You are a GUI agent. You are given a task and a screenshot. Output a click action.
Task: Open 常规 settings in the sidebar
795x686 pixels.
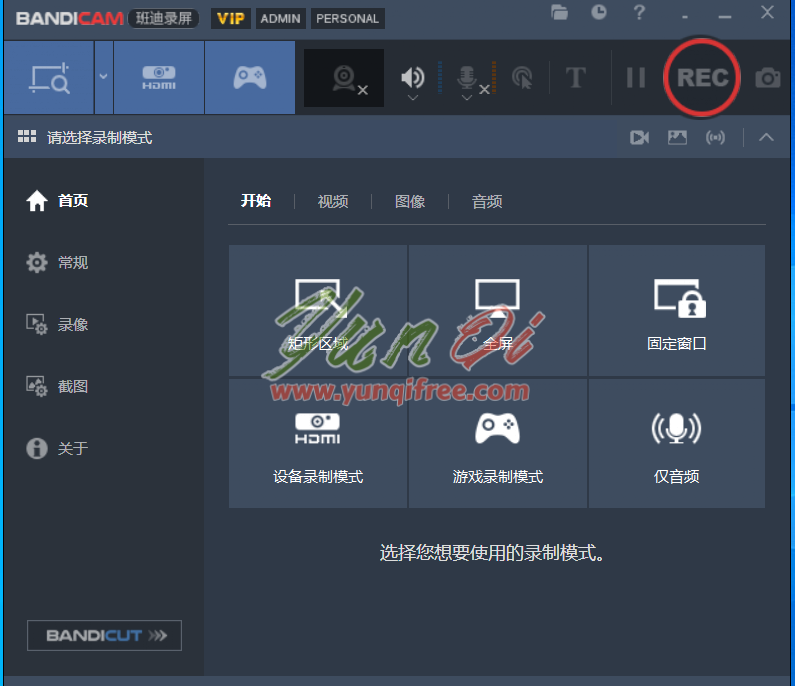tap(57, 263)
